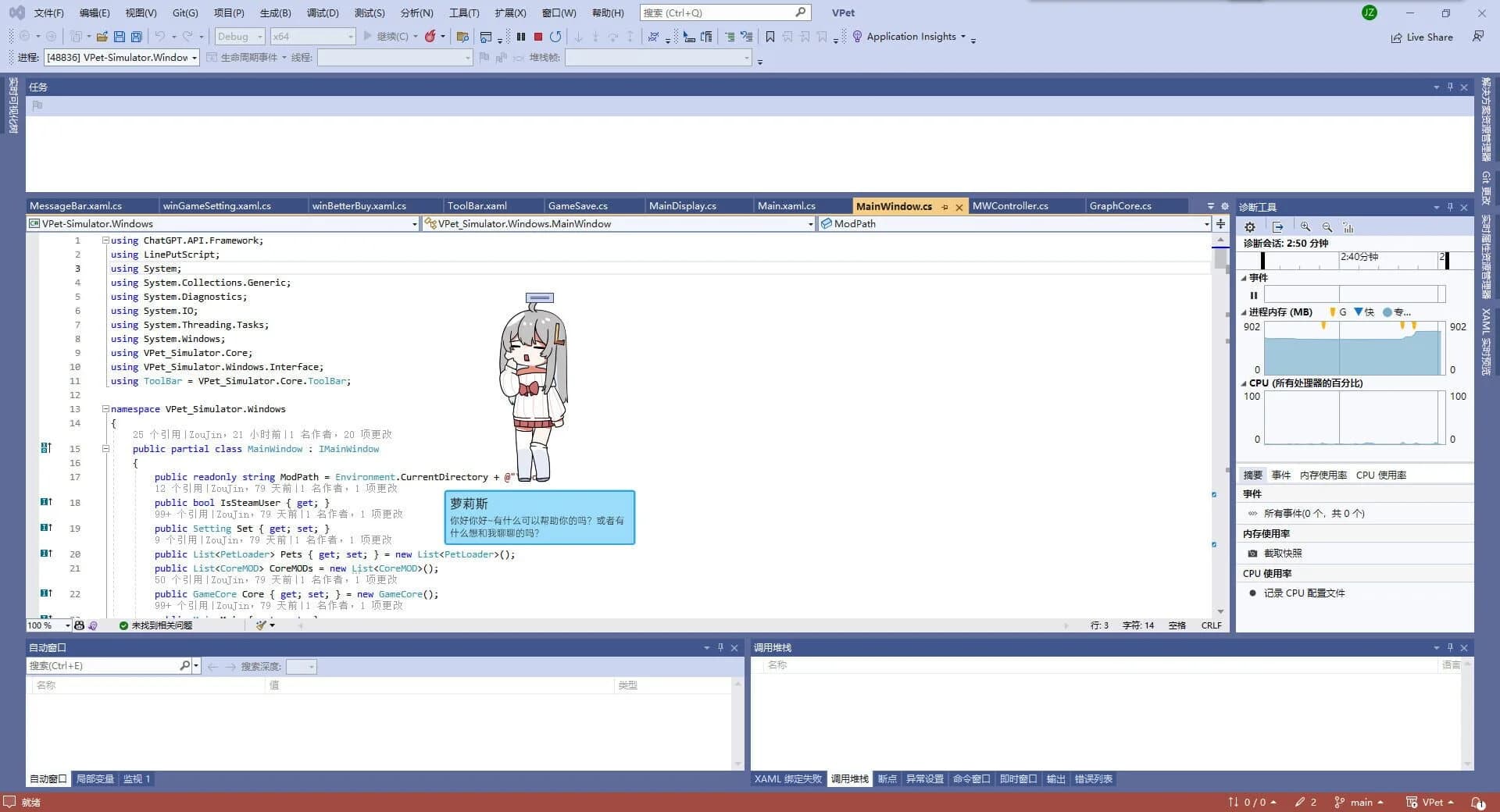Click the Save All icon
This screenshot has height=812, width=1500.
coord(136,36)
